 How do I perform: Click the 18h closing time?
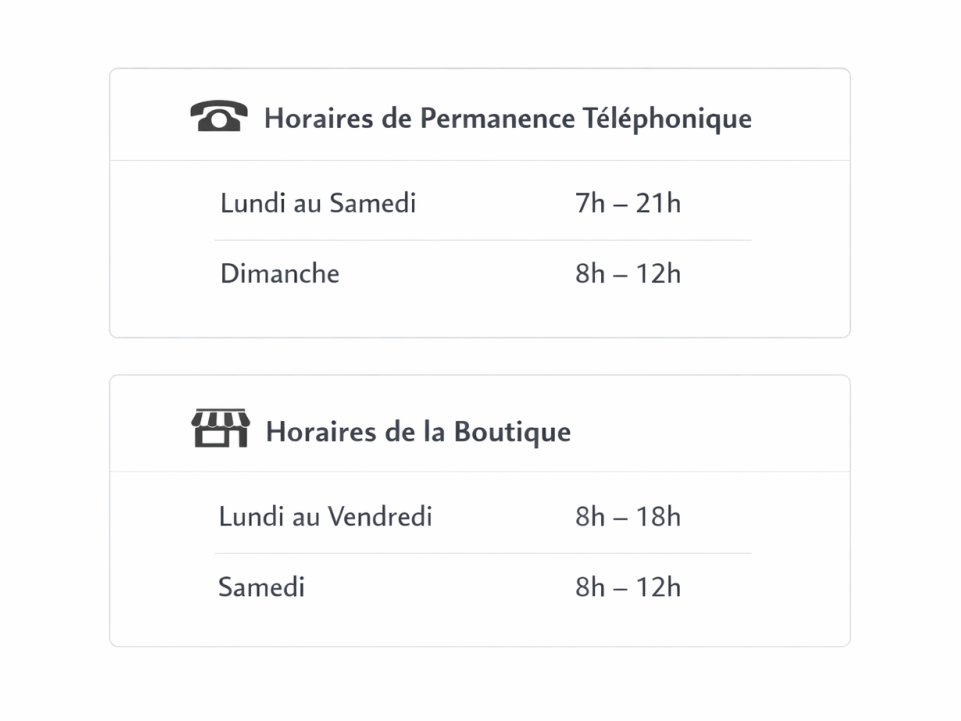point(658,517)
